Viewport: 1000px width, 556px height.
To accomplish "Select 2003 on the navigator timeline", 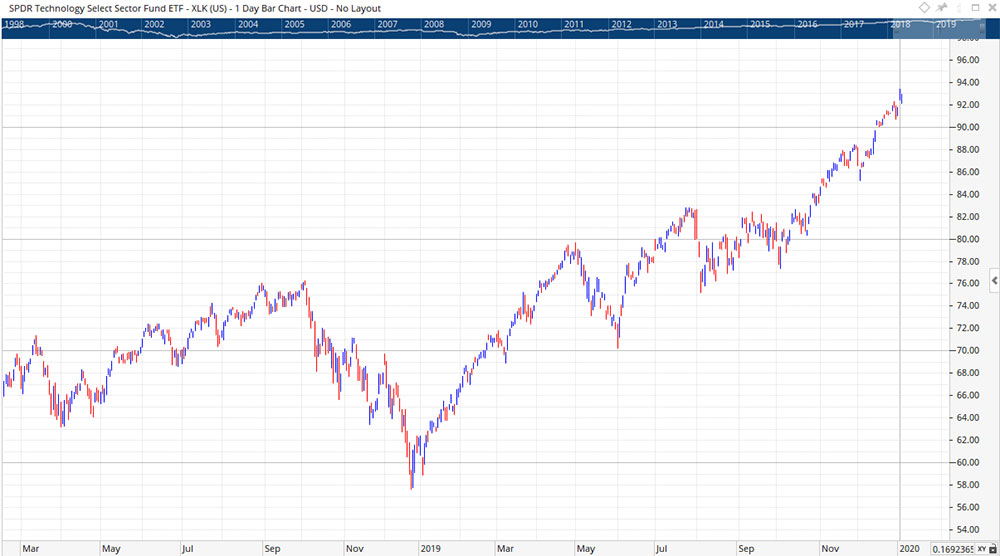I will [200, 24].
